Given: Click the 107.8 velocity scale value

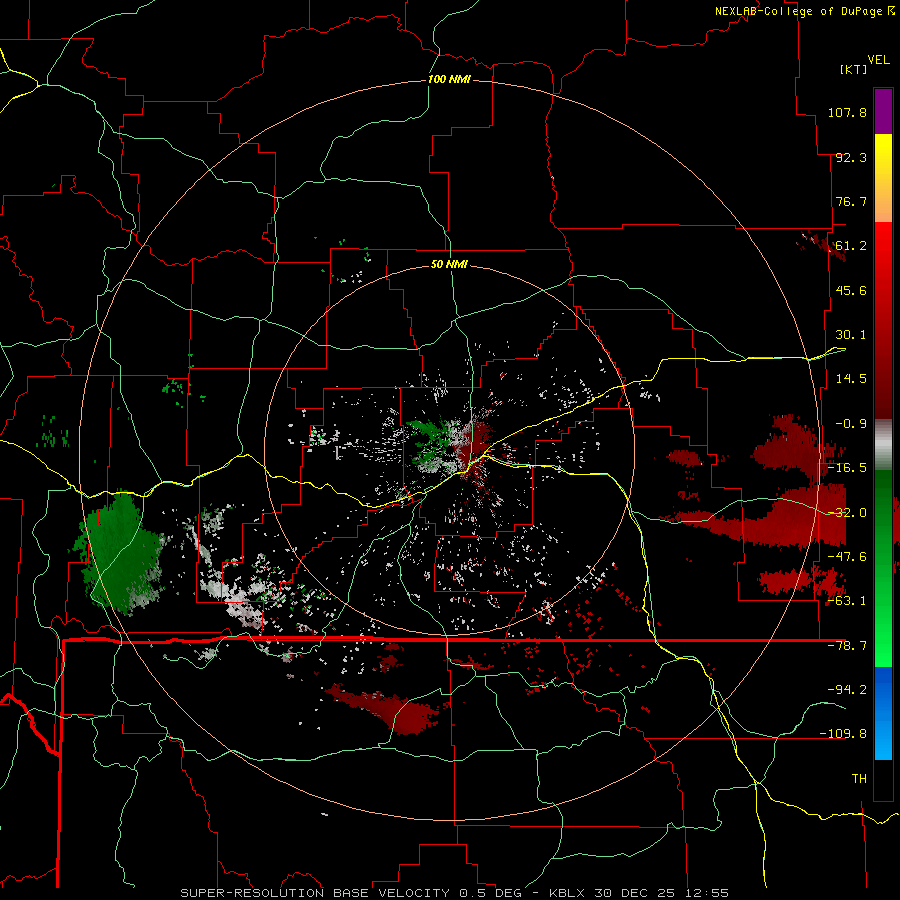Looking at the screenshot, I should 847,112.
